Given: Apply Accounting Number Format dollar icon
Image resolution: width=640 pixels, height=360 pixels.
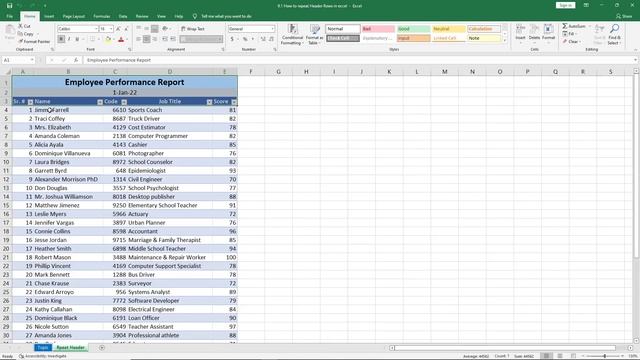Looking at the screenshot, I should pos(232,39).
